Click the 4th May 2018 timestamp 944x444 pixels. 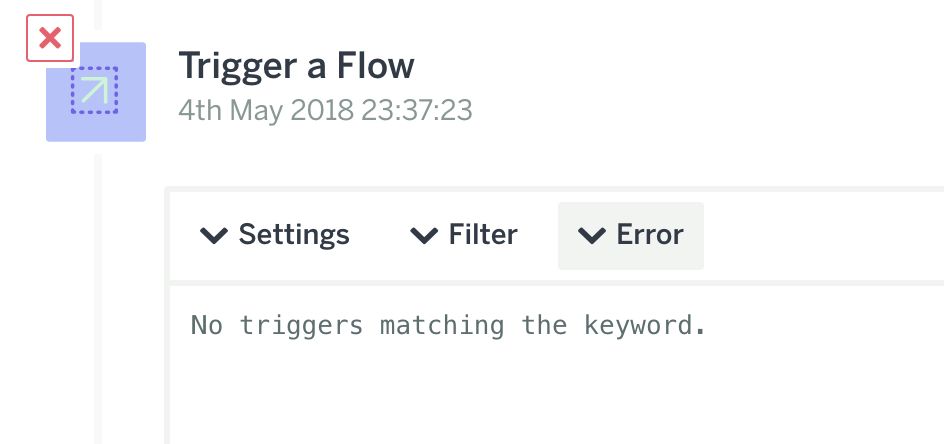(325, 110)
